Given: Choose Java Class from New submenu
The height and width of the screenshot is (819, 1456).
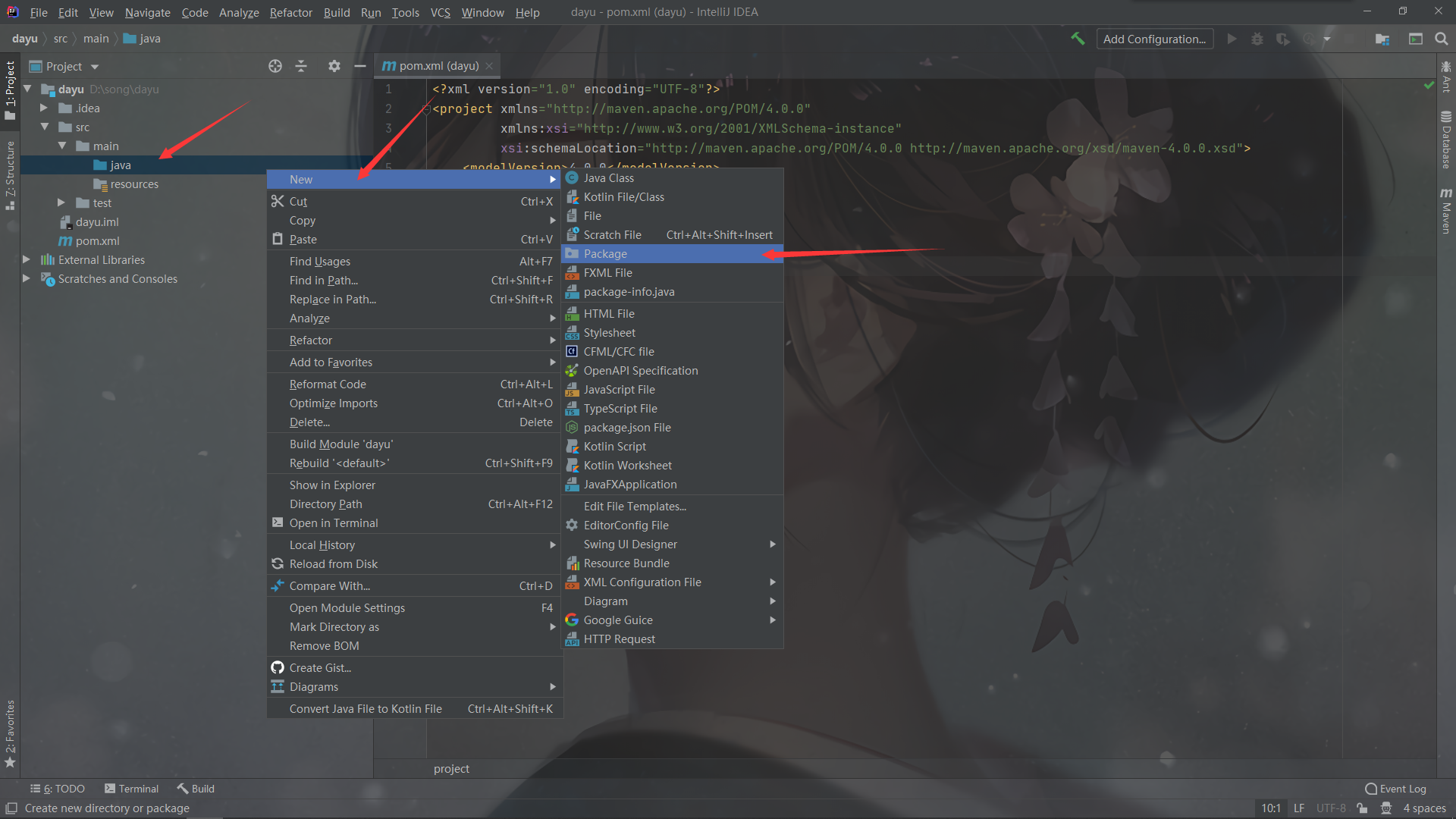Looking at the screenshot, I should coord(608,177).
